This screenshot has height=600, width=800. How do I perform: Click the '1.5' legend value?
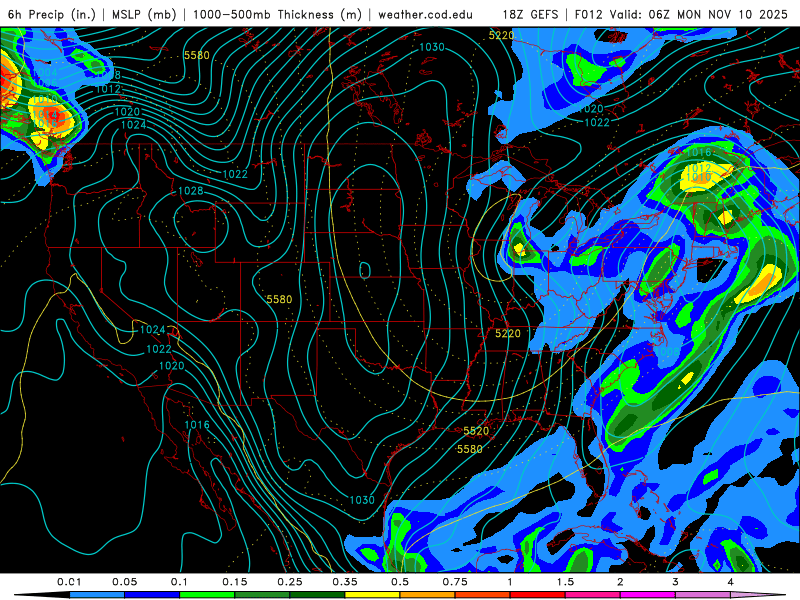(565, 582)
